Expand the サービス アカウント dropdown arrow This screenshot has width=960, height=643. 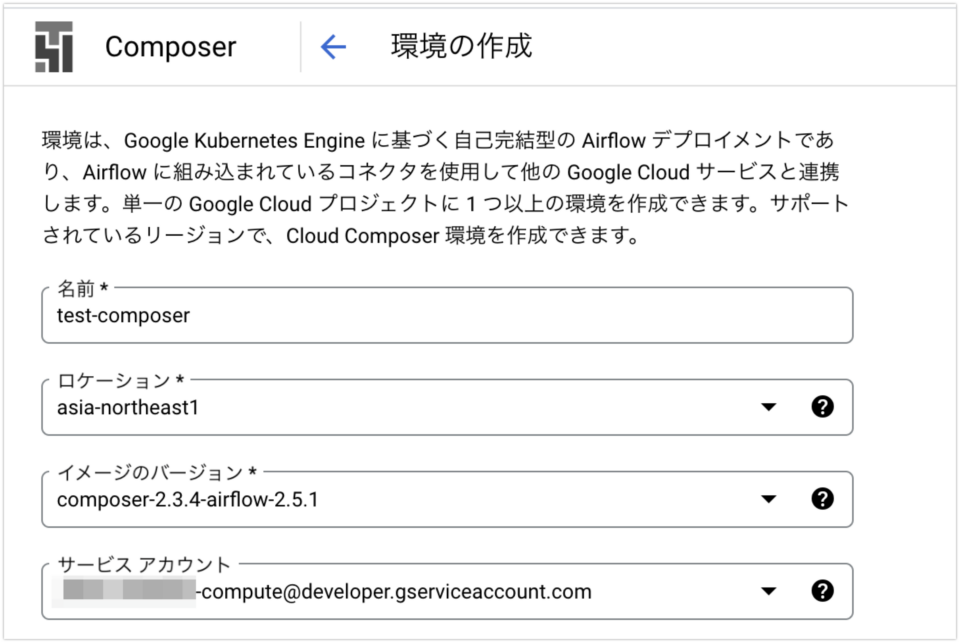point(768,591)
